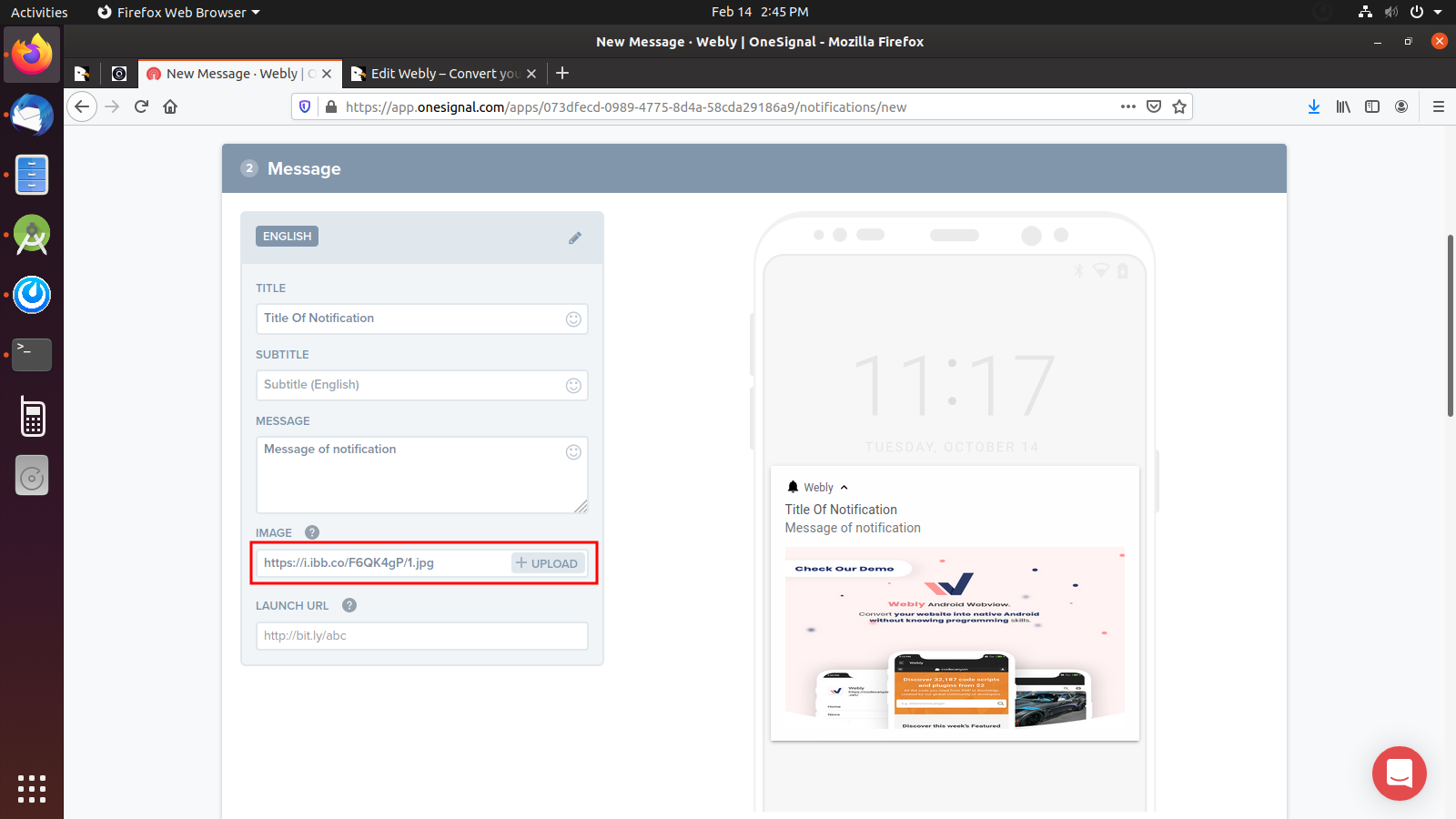
Task: Select the first pinned tab
Action: 82,74
